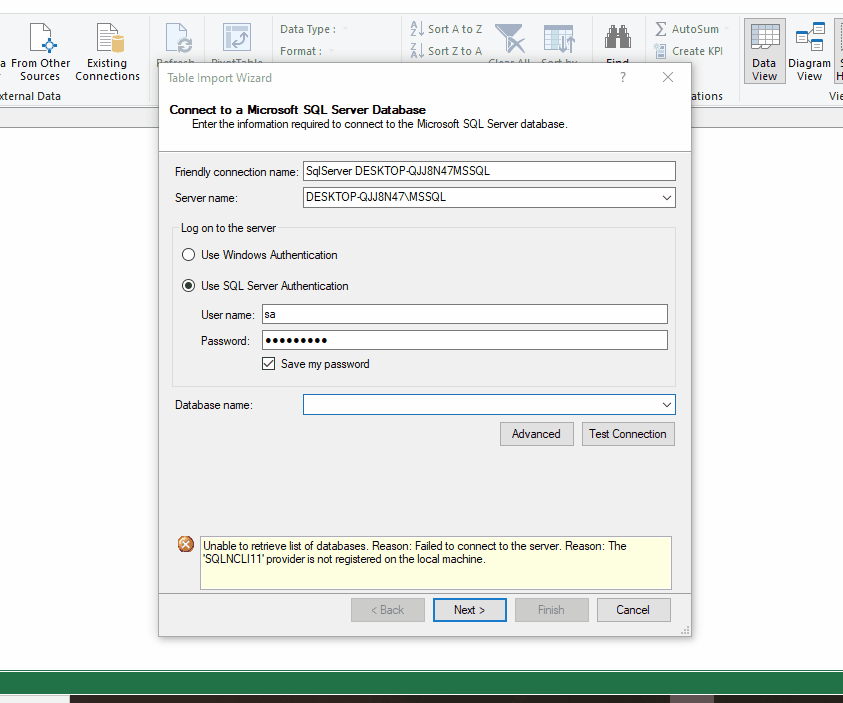Toggle Save my password checkbox
This screenshot has height=703, width=843.
coord(268,364)
